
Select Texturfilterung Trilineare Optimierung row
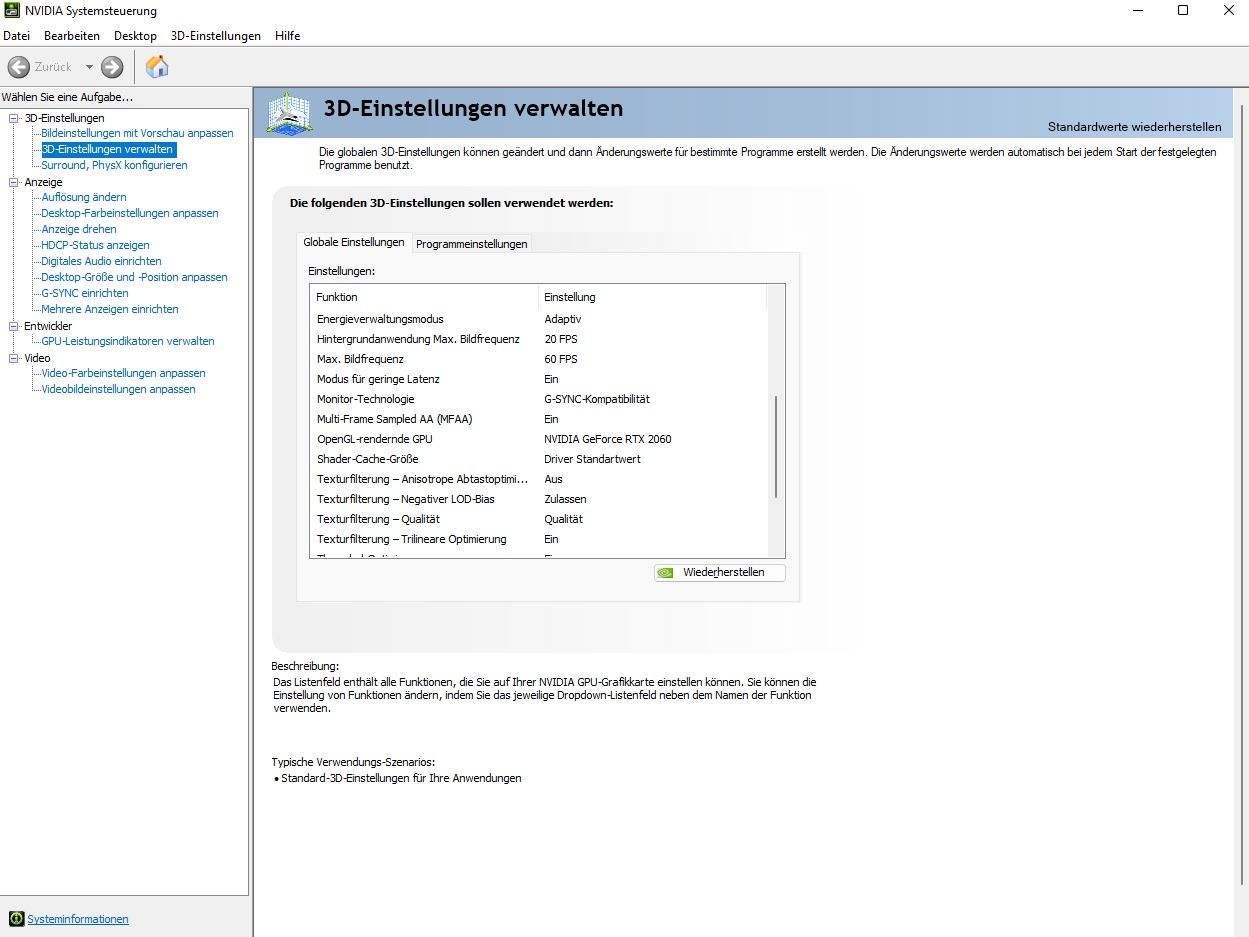click(x=538, y=539)
